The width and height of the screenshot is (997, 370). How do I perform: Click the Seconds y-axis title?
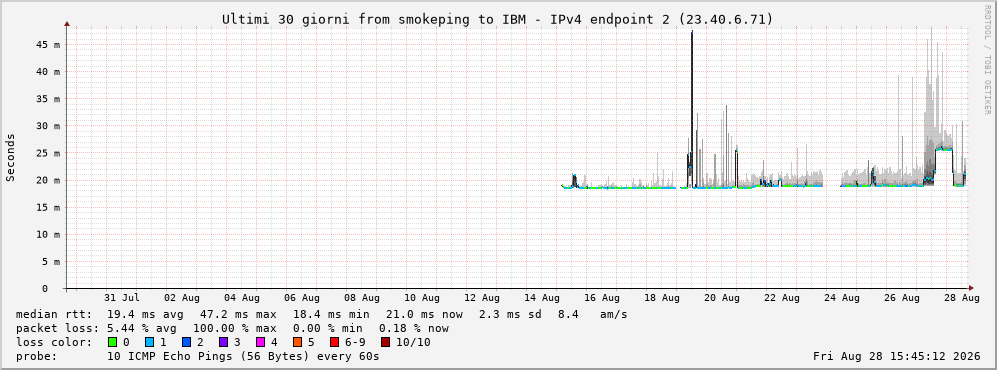click(11, 158)
